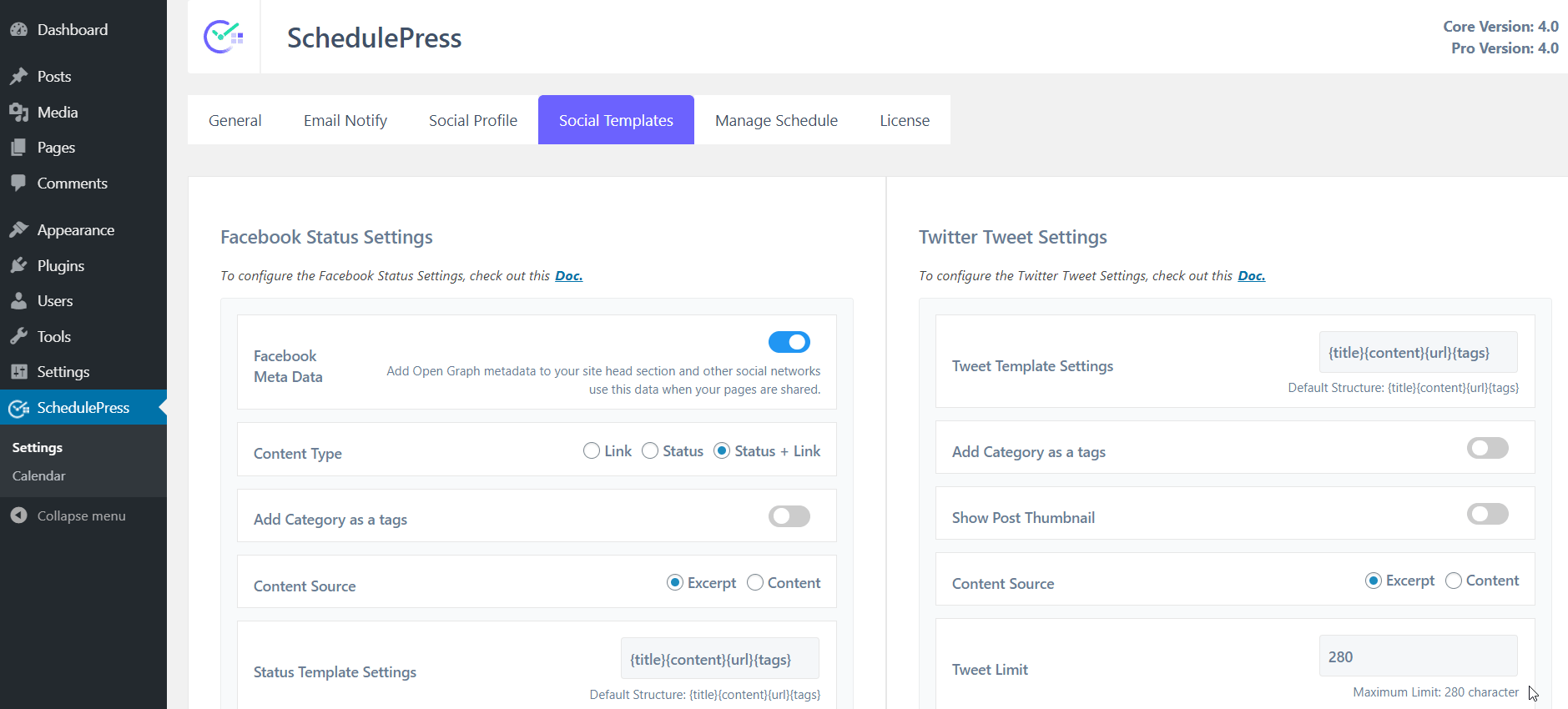Switch to the Social Profile tab

click(x=473, y=120)
